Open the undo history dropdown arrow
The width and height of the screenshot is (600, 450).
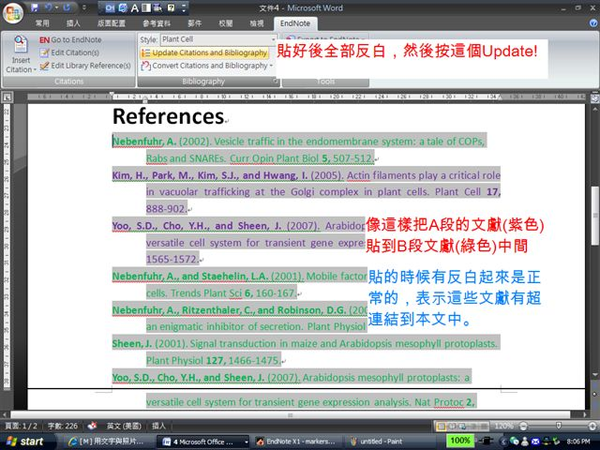pos(56,7)
